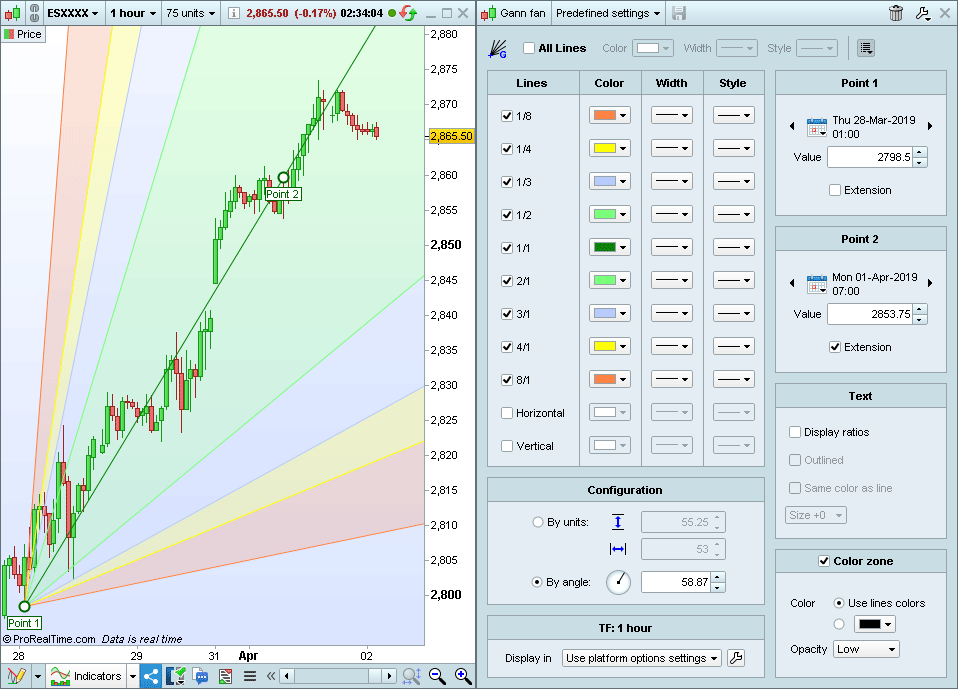Click the trash icon to delete Gann fan
The image size is (958, 689).
coord(895,13)
